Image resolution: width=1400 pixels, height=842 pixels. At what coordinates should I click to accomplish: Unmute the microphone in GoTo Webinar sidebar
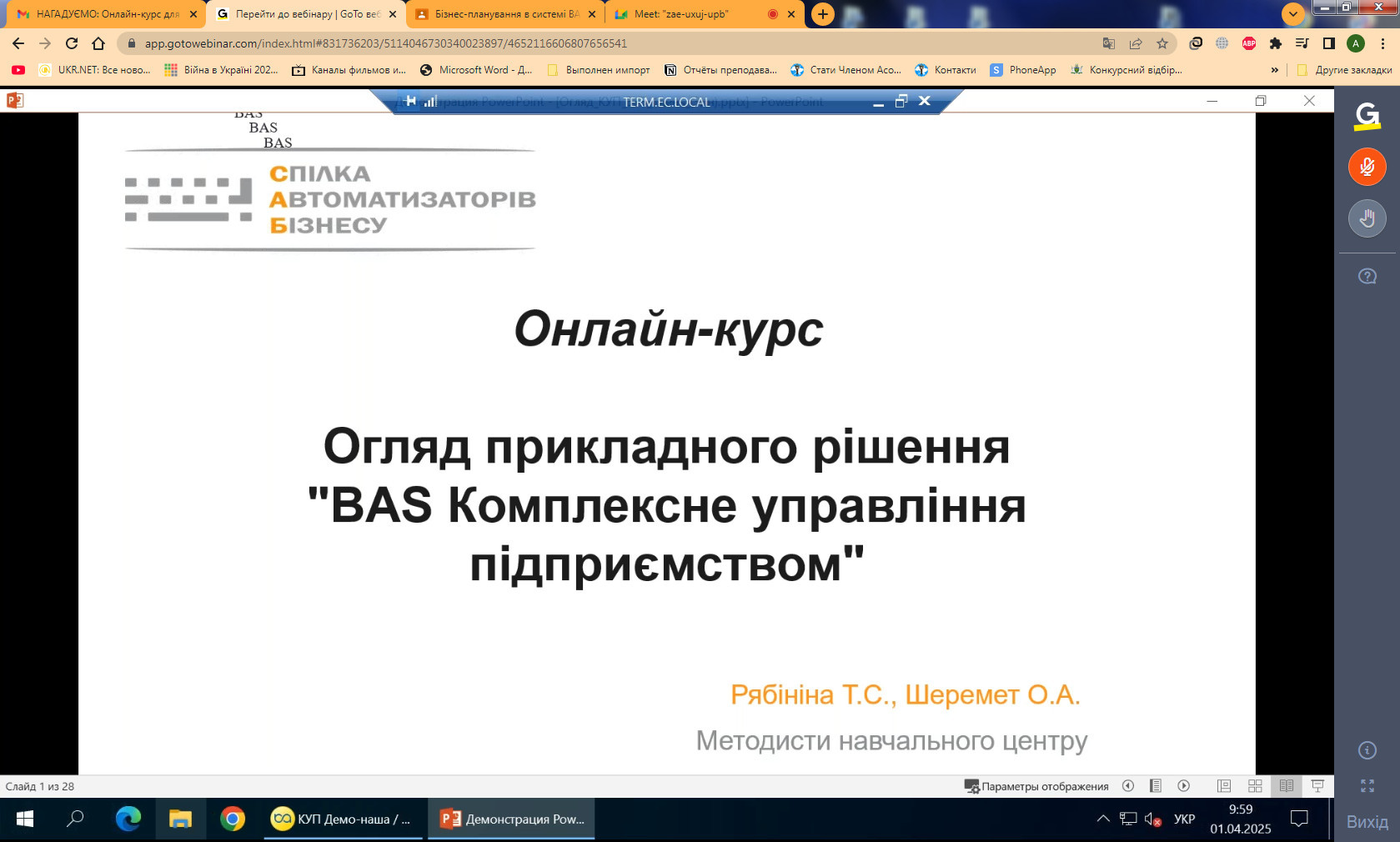(x=1367, y=167)
